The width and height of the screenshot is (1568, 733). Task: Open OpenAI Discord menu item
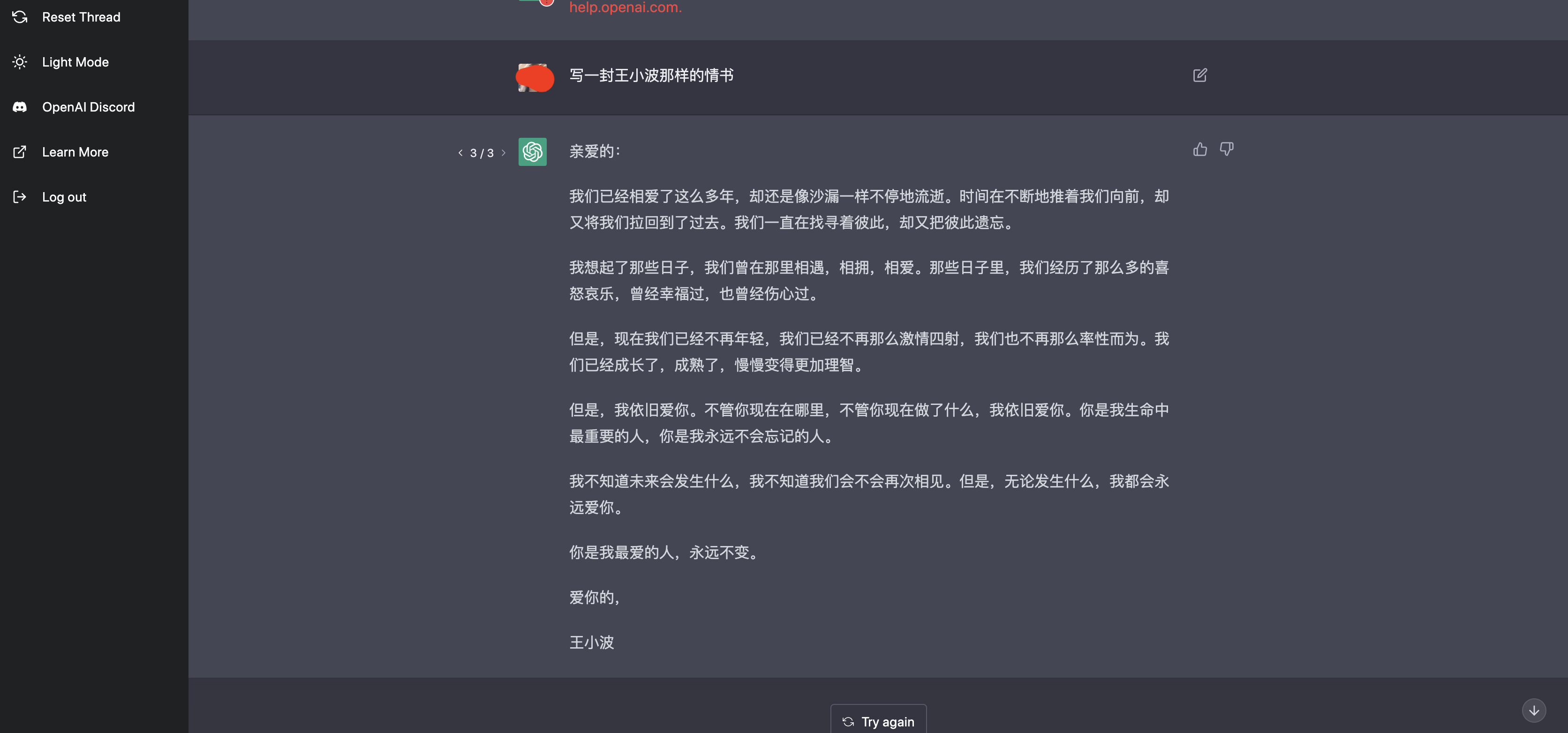point(88,107)
